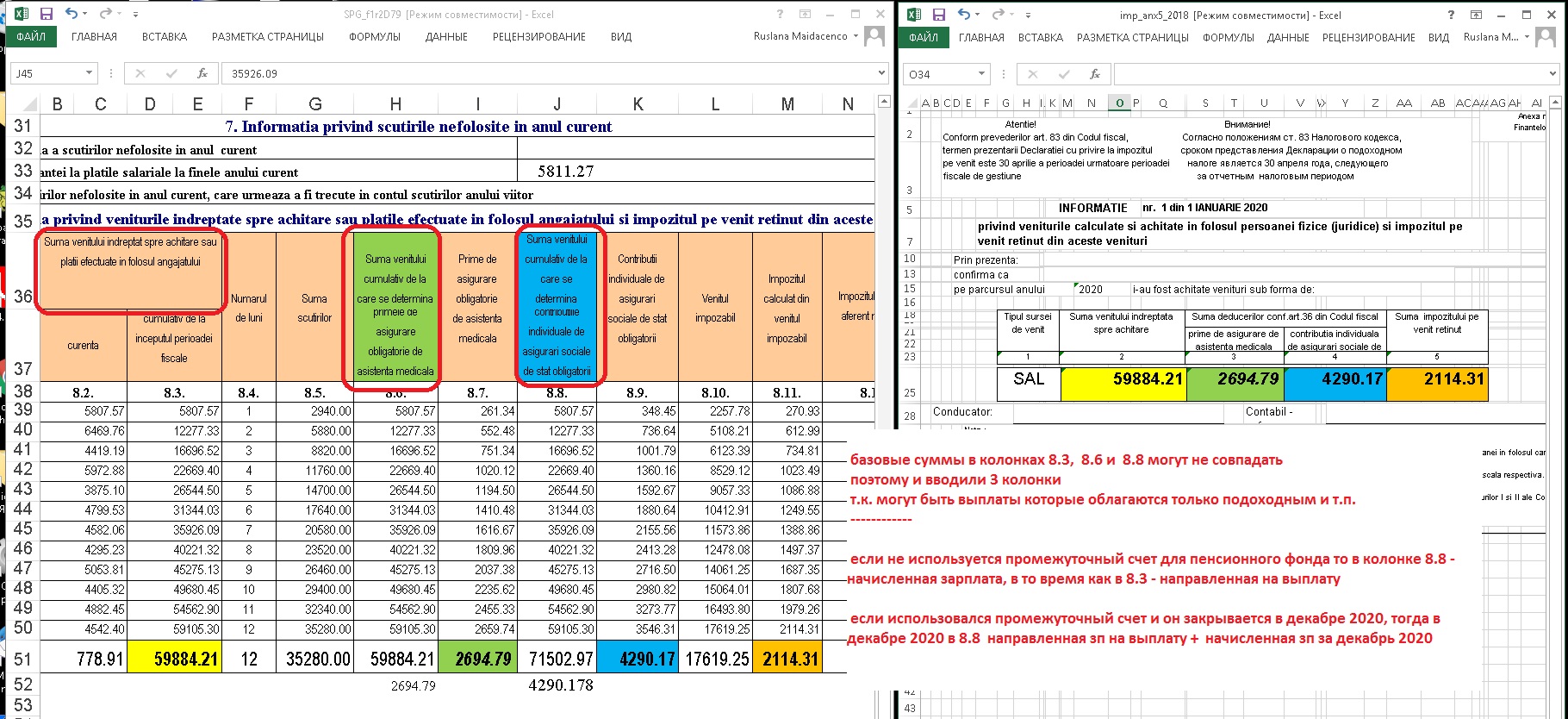The image size is (1568, 719).
Task: Expand the J45 Name Box dropdown
Action: (89, 73)
